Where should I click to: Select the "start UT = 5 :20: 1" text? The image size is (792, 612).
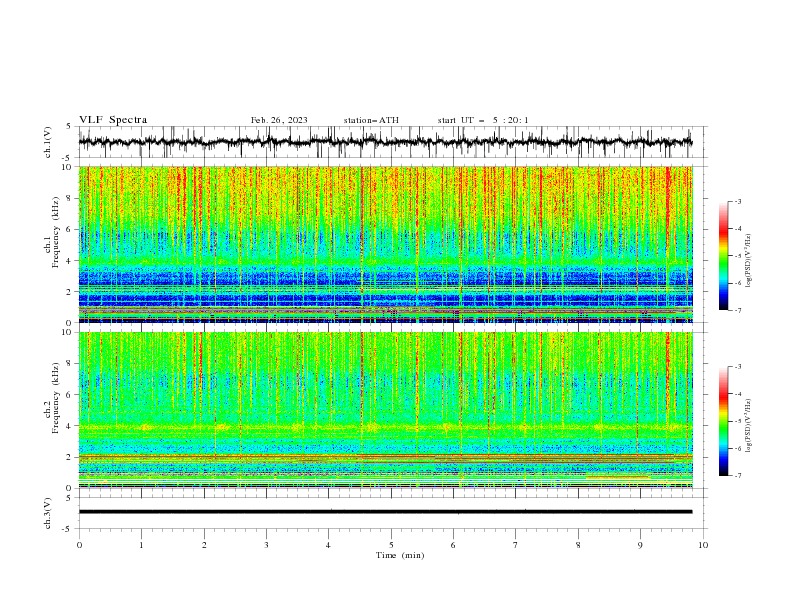pos(483,120)
